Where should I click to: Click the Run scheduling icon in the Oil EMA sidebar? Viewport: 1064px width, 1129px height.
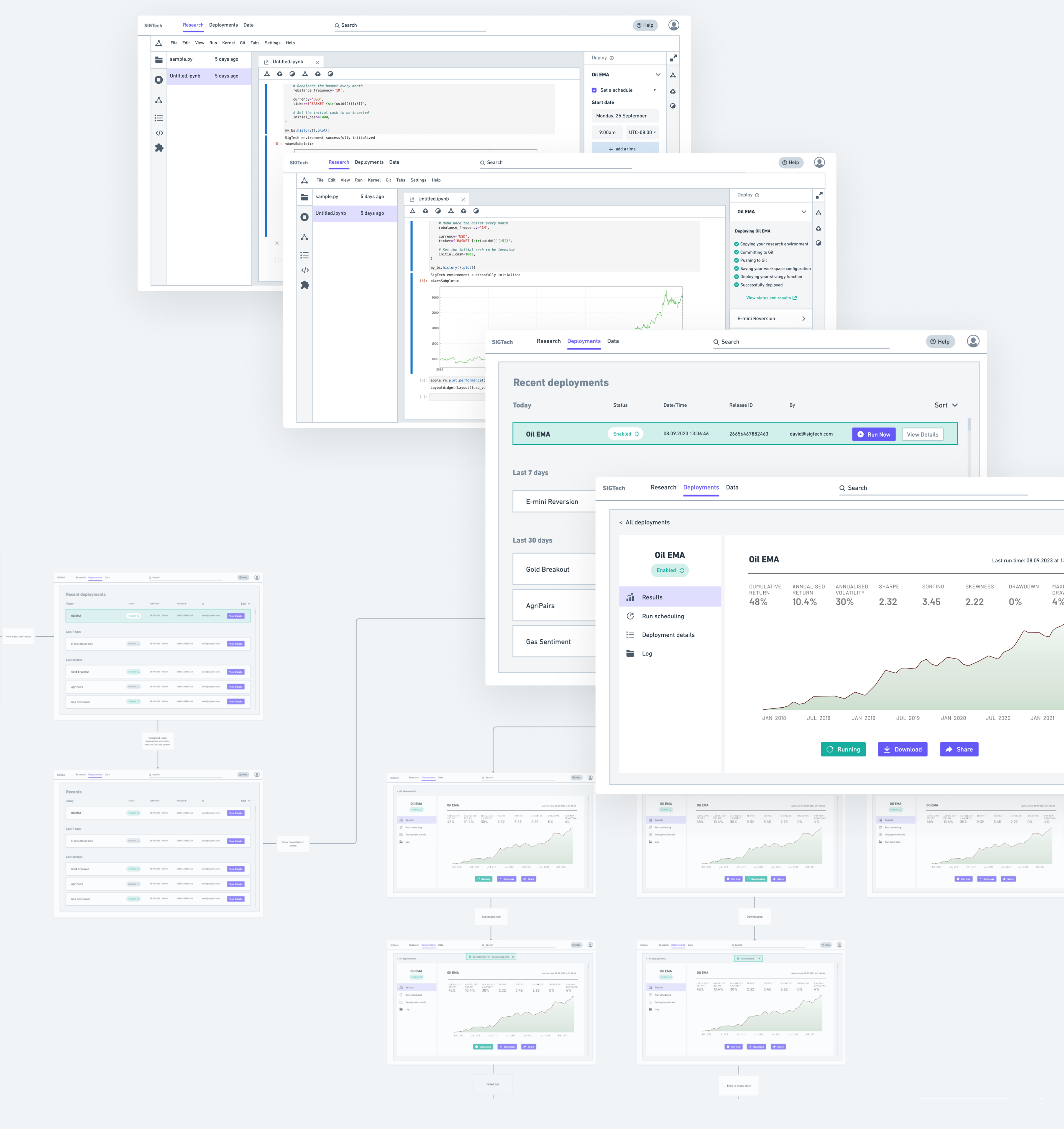point(630,616)
